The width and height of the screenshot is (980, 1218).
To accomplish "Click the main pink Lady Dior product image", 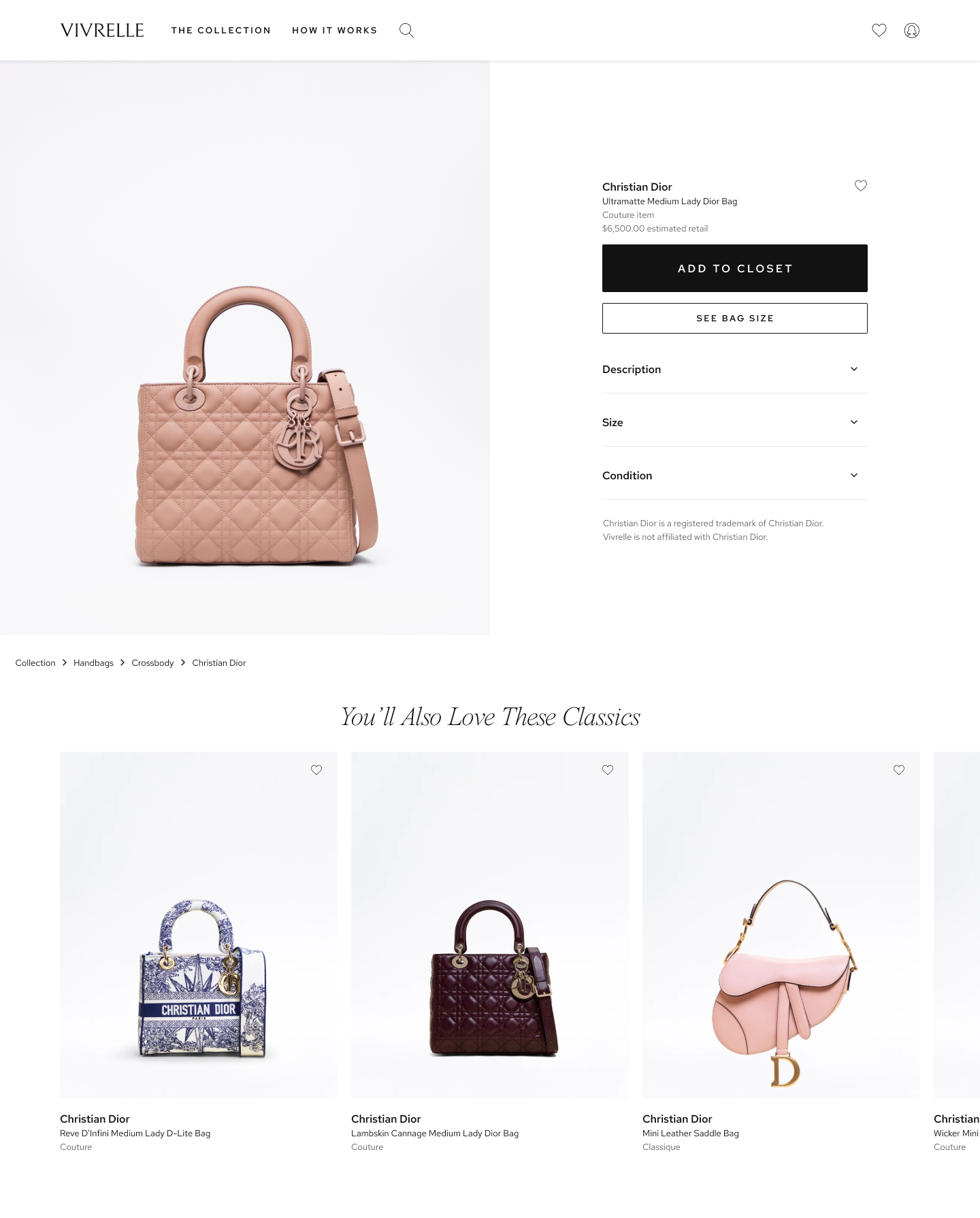I will click(x=245, y=348).
